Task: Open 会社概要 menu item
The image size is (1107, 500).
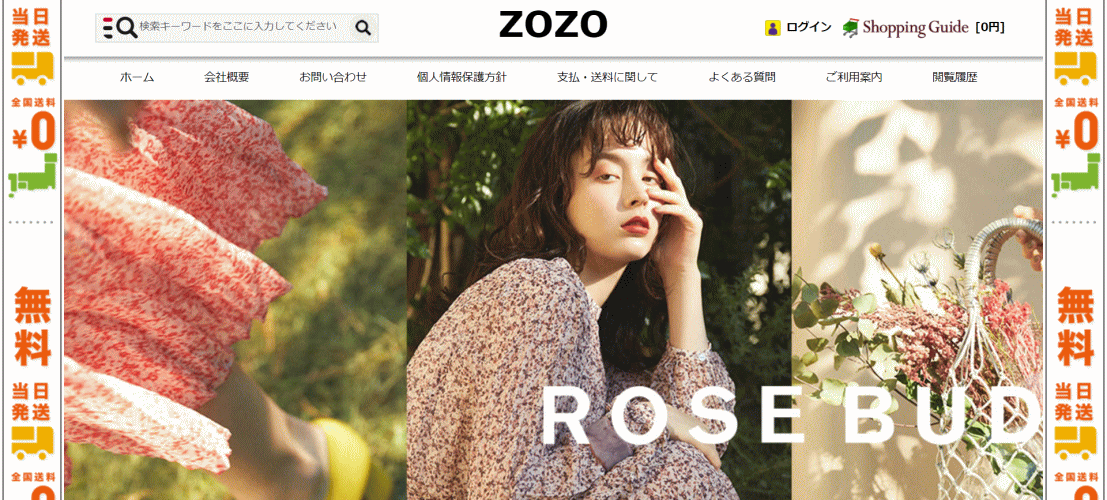Action: 227,78
